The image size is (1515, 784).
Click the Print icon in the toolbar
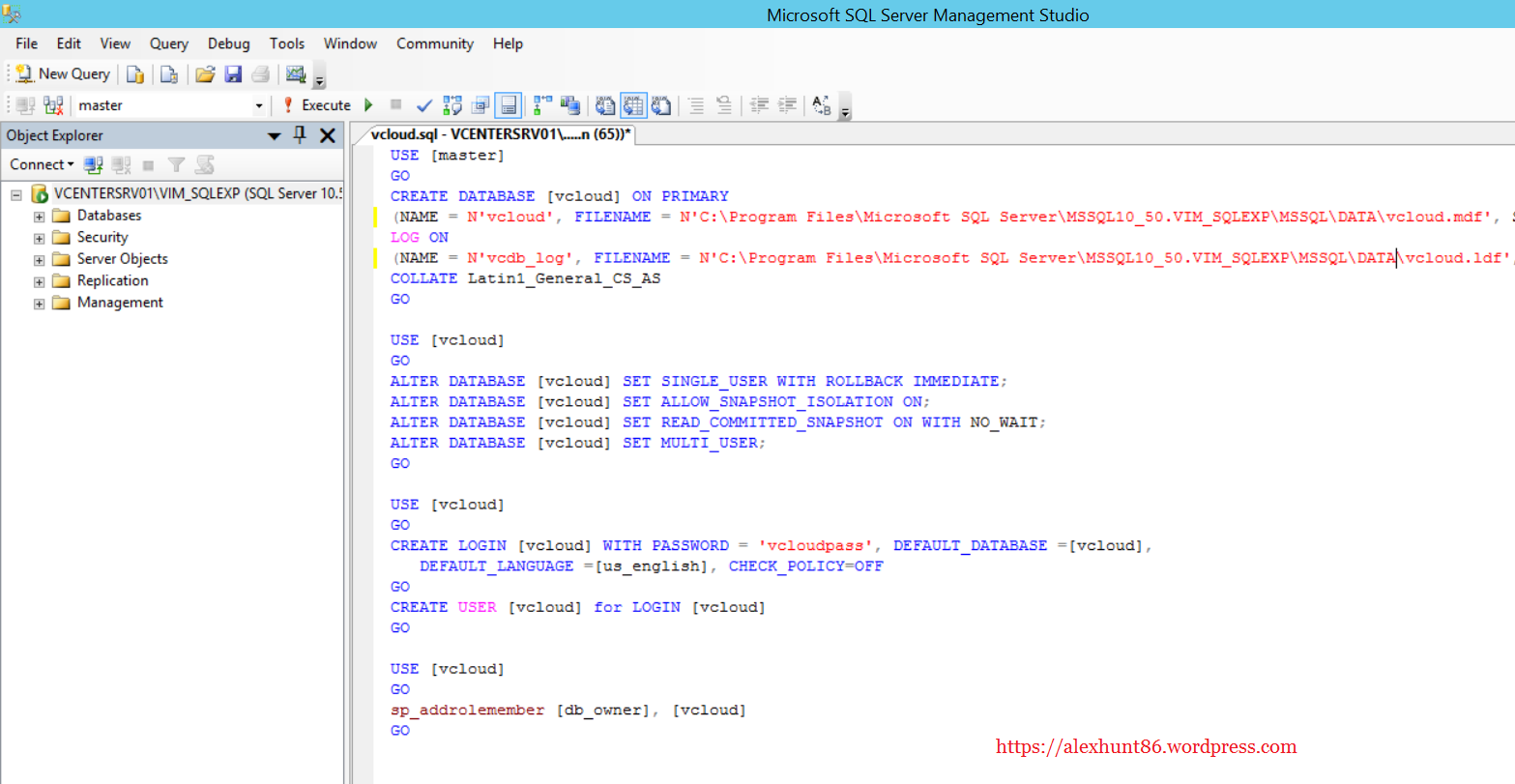coord(261,74)
